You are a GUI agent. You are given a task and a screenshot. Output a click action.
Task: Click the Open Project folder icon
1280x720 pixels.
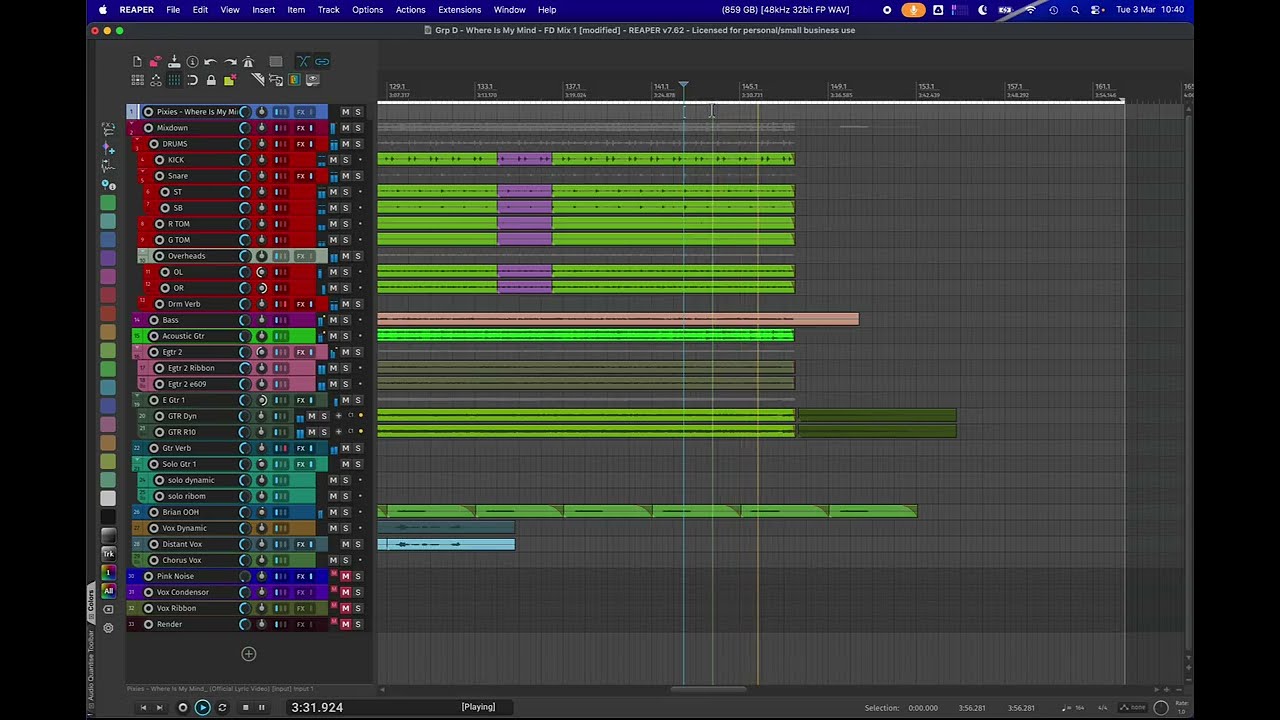155,62
